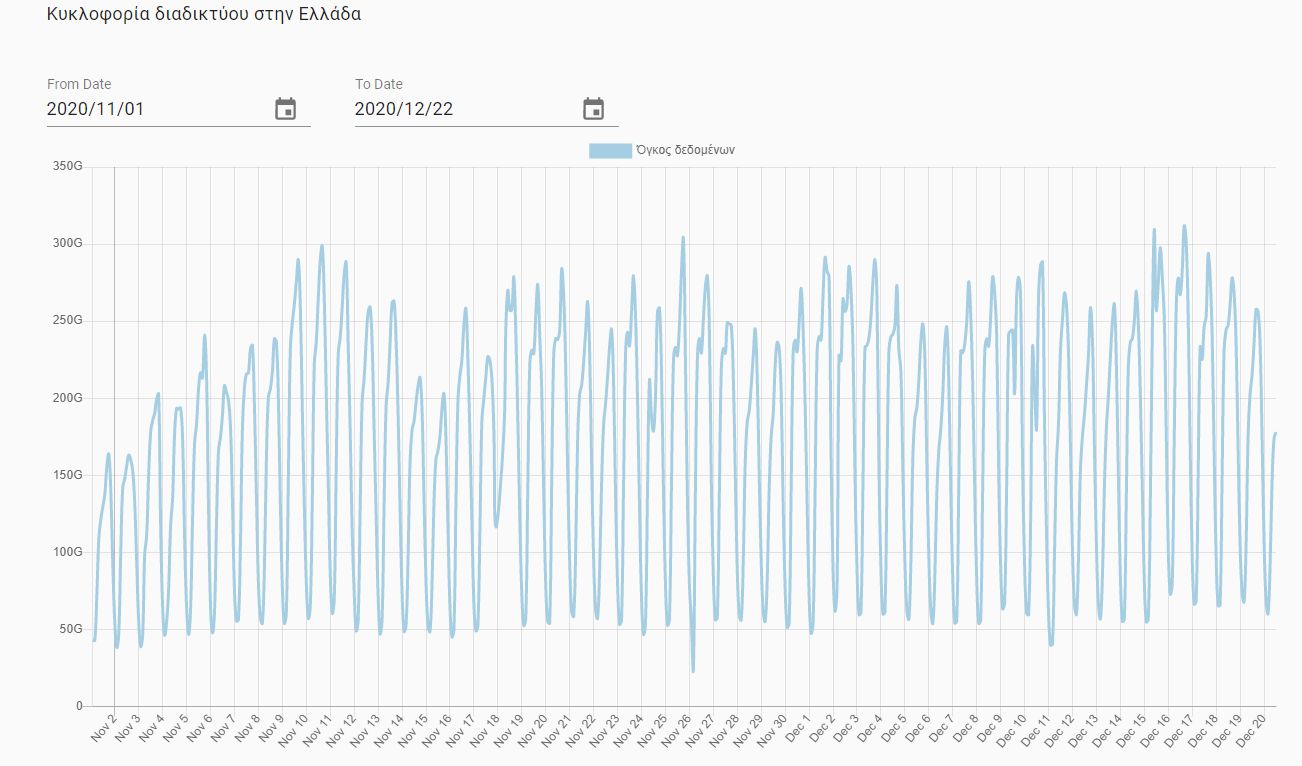Click the chart title Κυκλοφορία διαδικτύου στην Ελλάδα
Viewport: 1302px width, 766px height.
pos(204,15)
